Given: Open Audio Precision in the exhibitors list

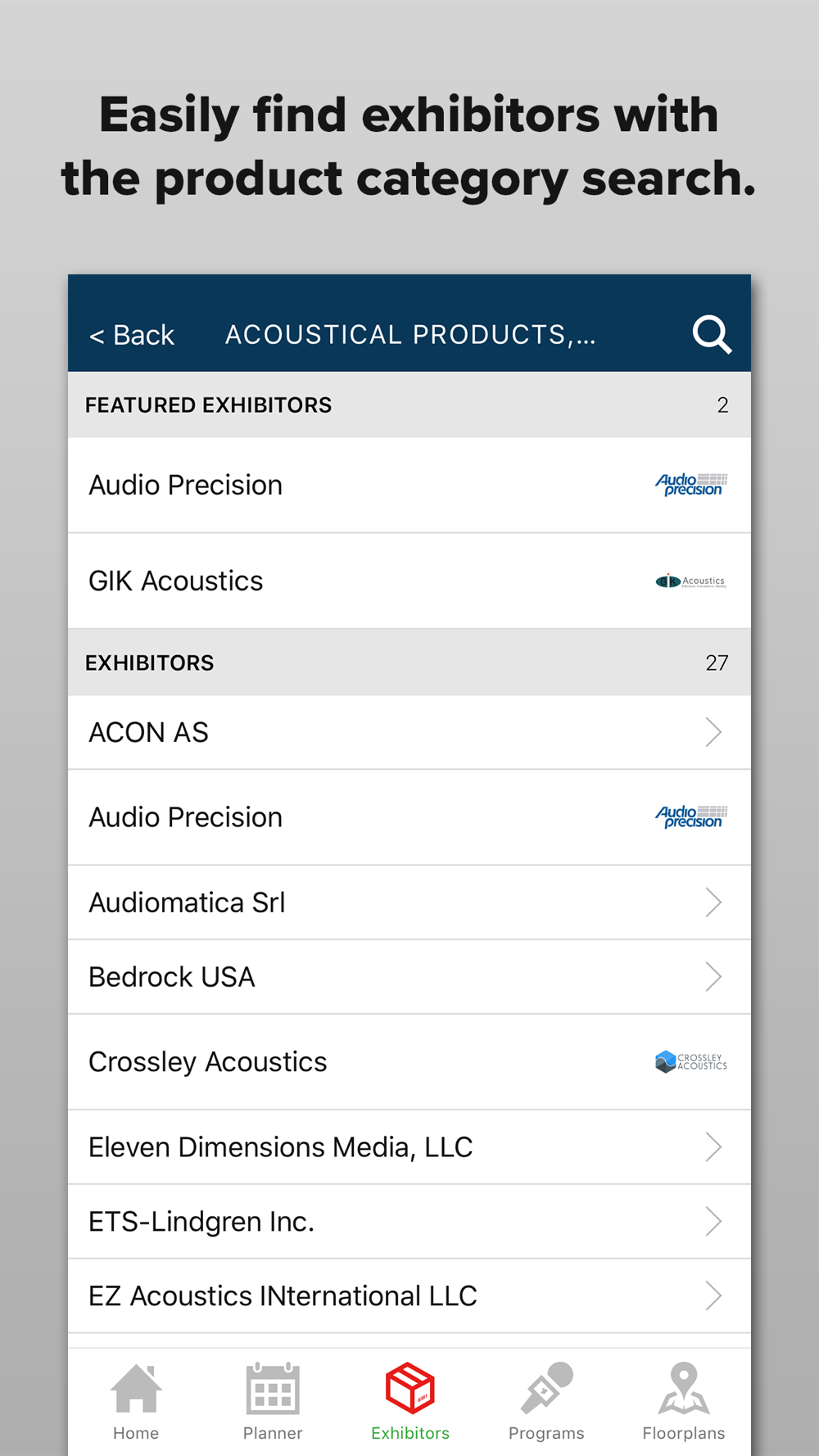Looking at the screenshot, I should [x=409, y=817].
